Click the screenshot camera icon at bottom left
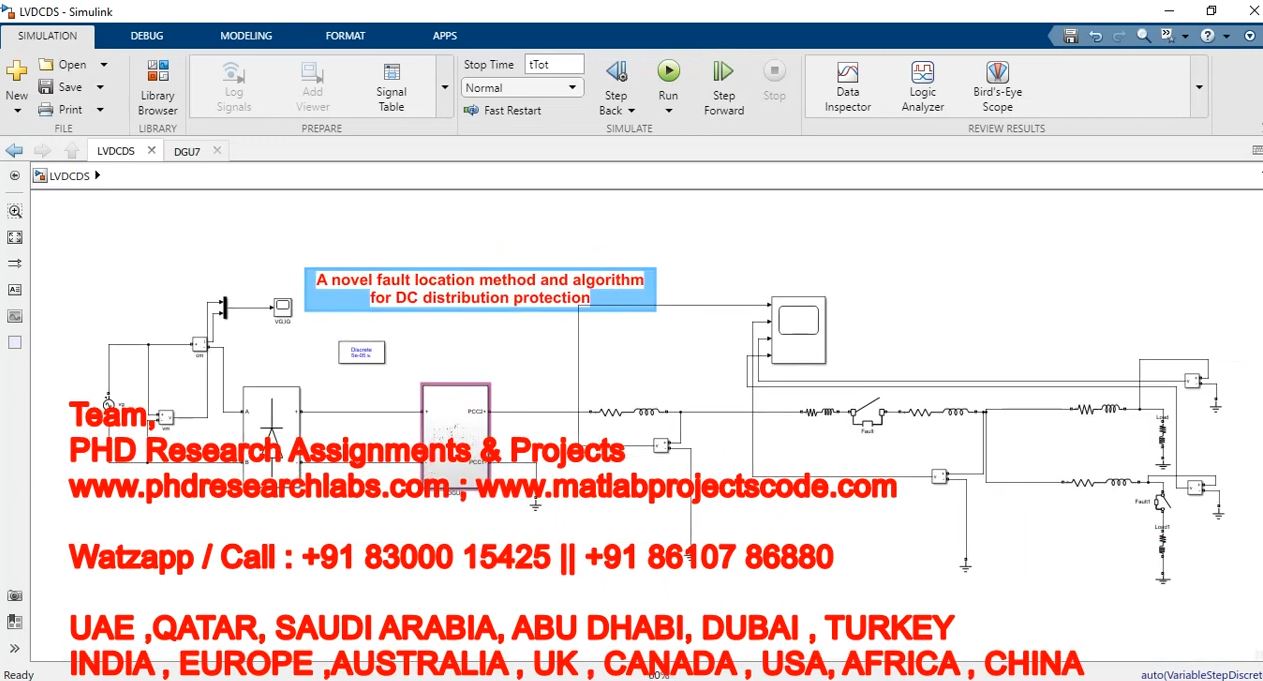Screen dimensions: 1263x681 (15, 596)
